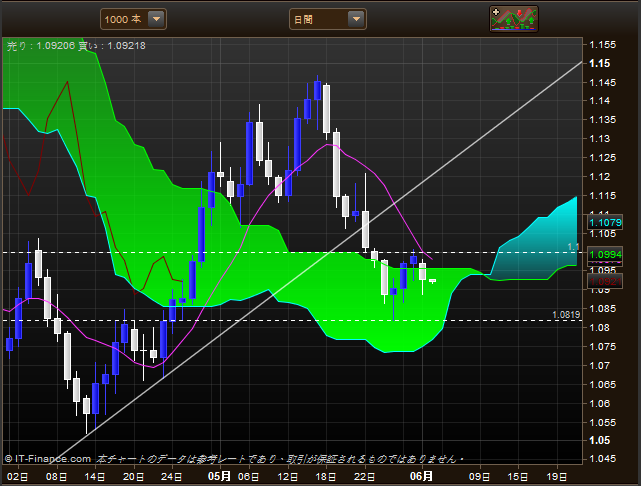The height and width of the screenshot is (486, 641).
Task: Open the 1000本 bar count dropdown
Action: (x=133, y=19)
